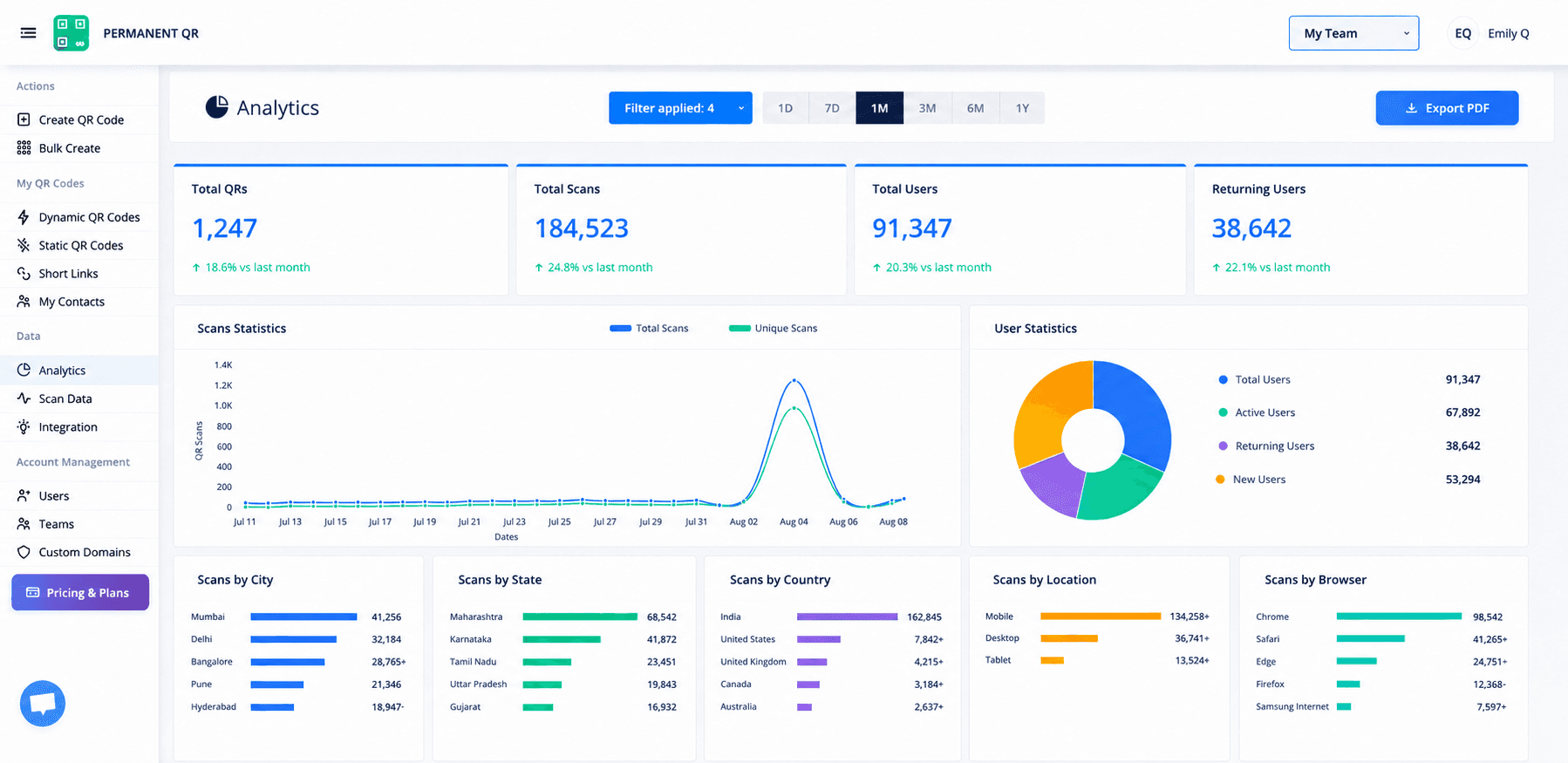Click the EQ avatar circle
This screenshot has width=1568, height=763.
click(x=1462, y=33)
